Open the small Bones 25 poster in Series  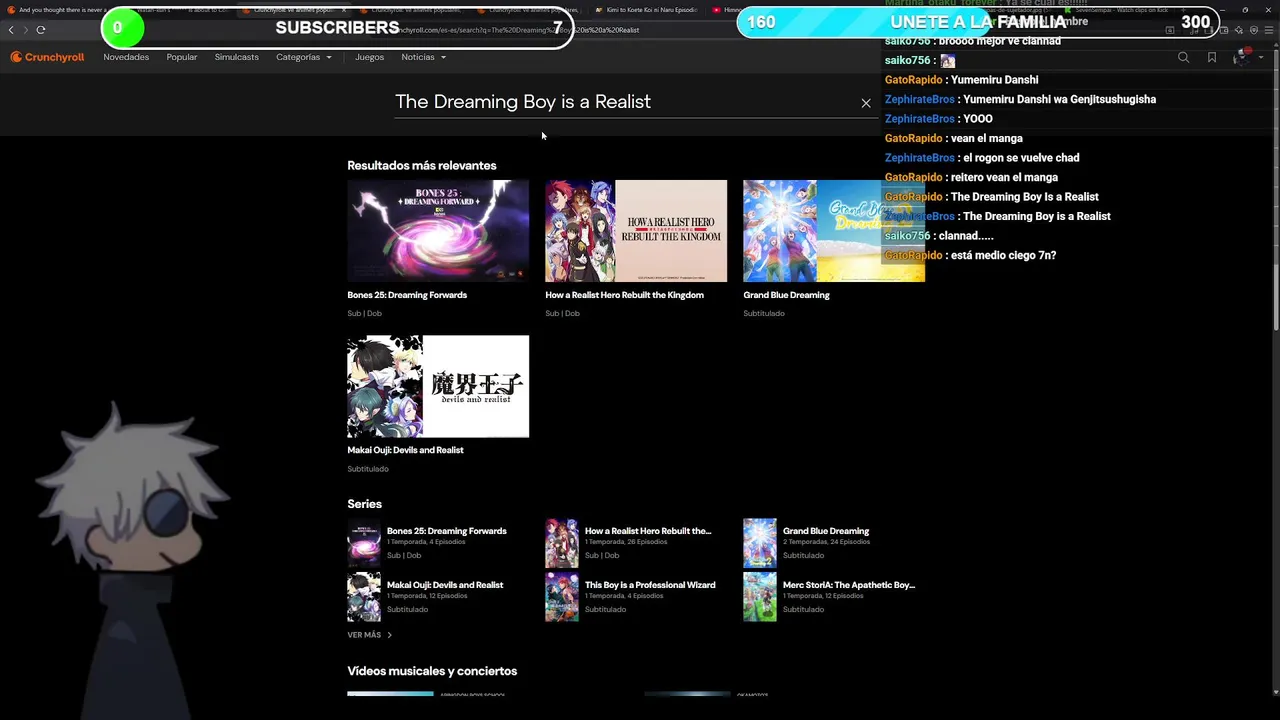click(x=364, y=543)
